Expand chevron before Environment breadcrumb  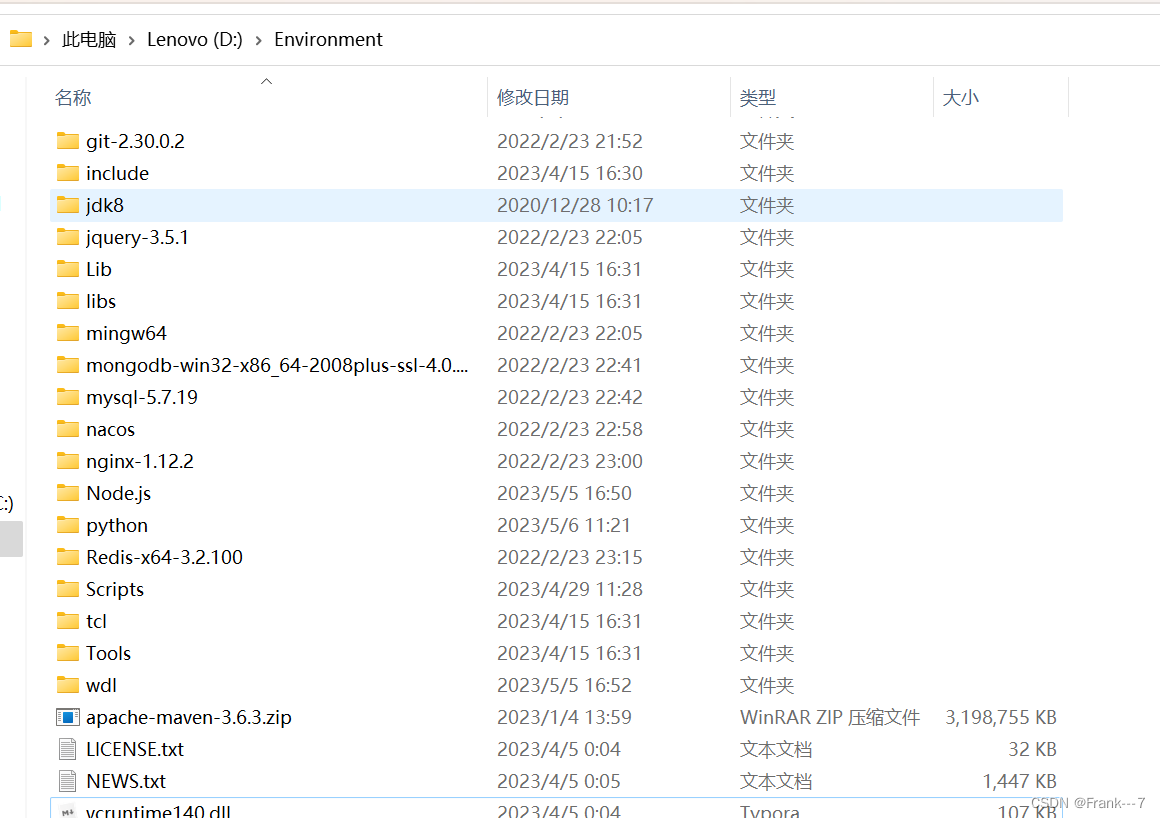point(258,40)
